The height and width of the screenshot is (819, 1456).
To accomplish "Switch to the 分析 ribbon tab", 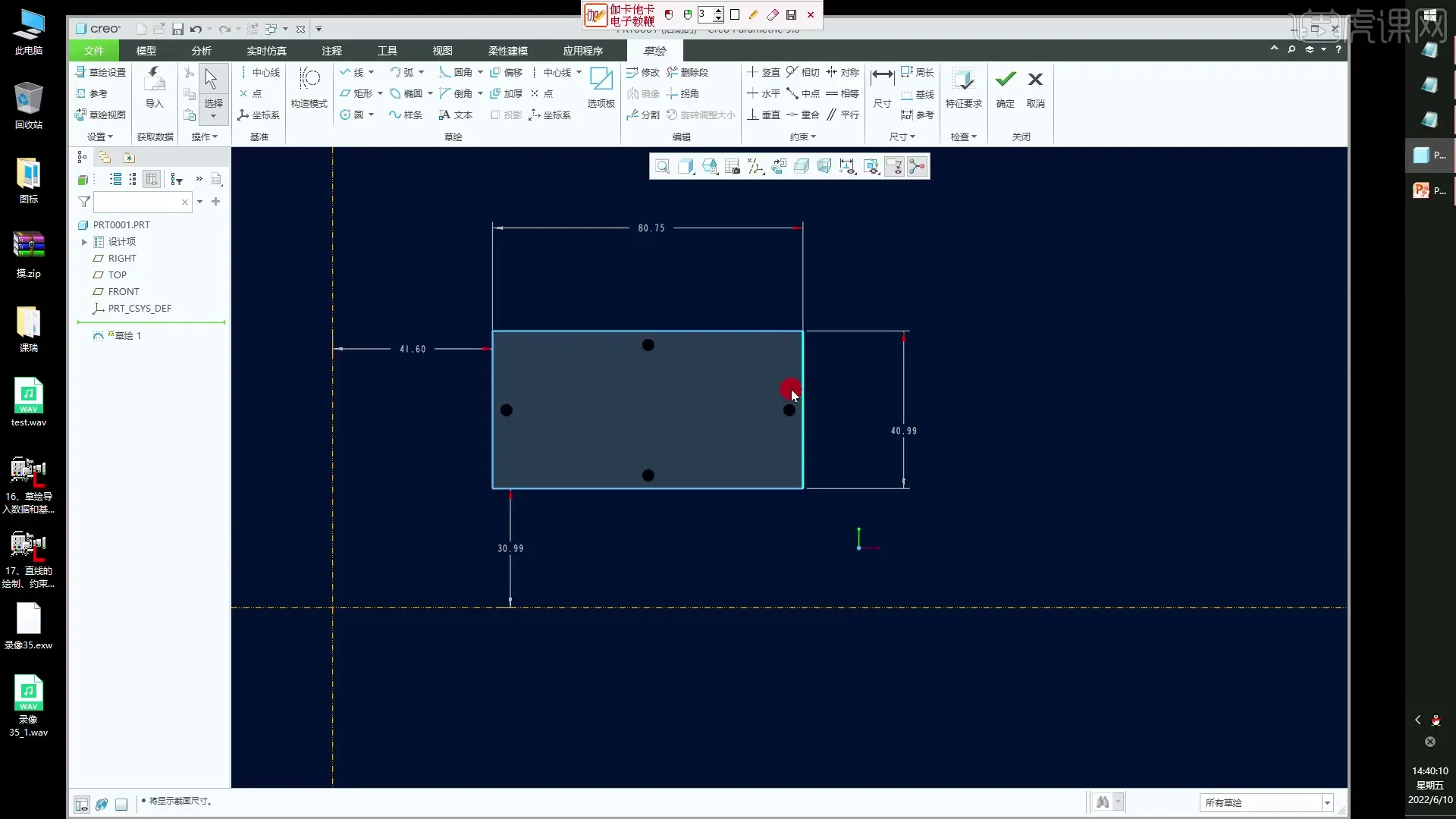I will (201, 51).
